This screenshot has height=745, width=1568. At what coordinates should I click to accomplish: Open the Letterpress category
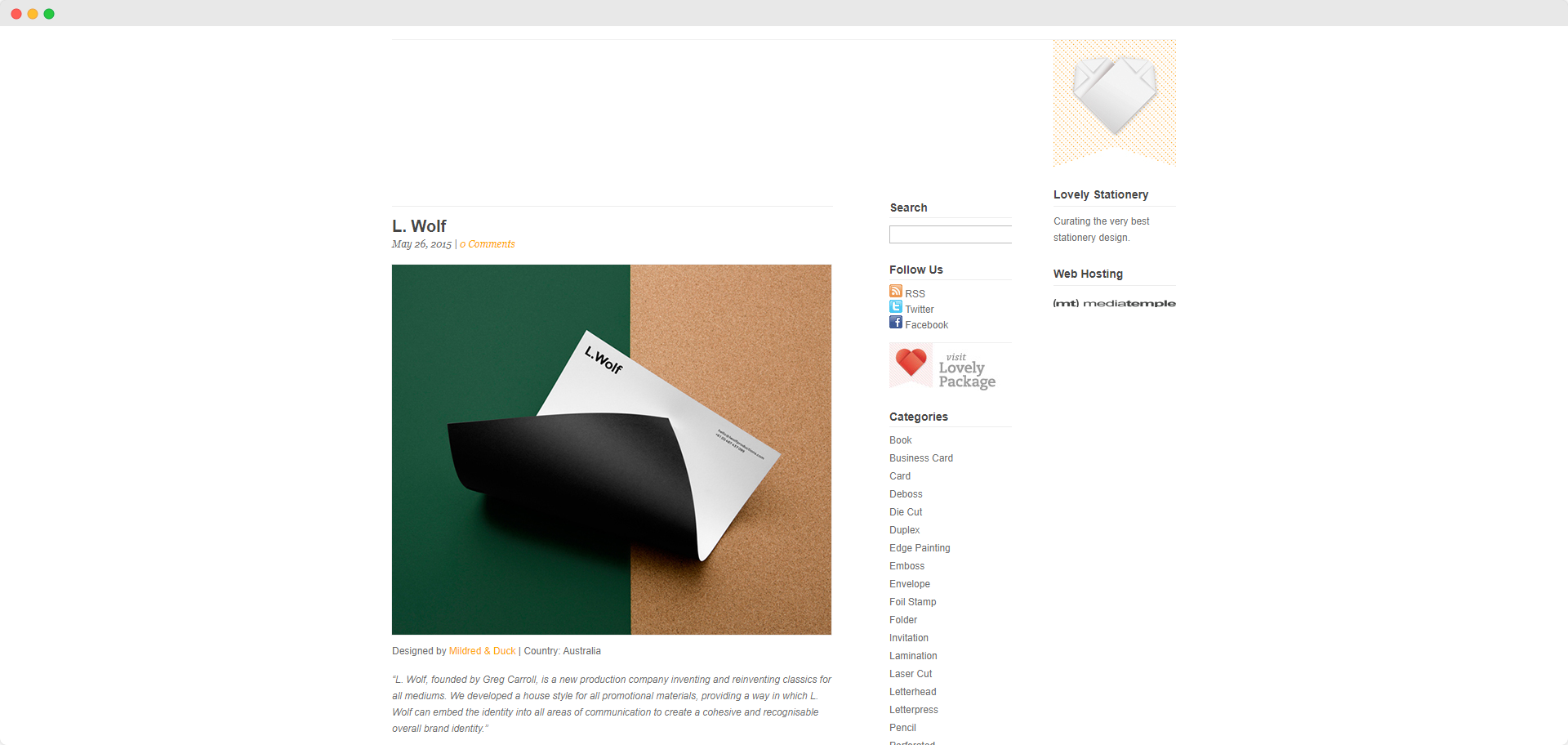click(x=914, y=710)
